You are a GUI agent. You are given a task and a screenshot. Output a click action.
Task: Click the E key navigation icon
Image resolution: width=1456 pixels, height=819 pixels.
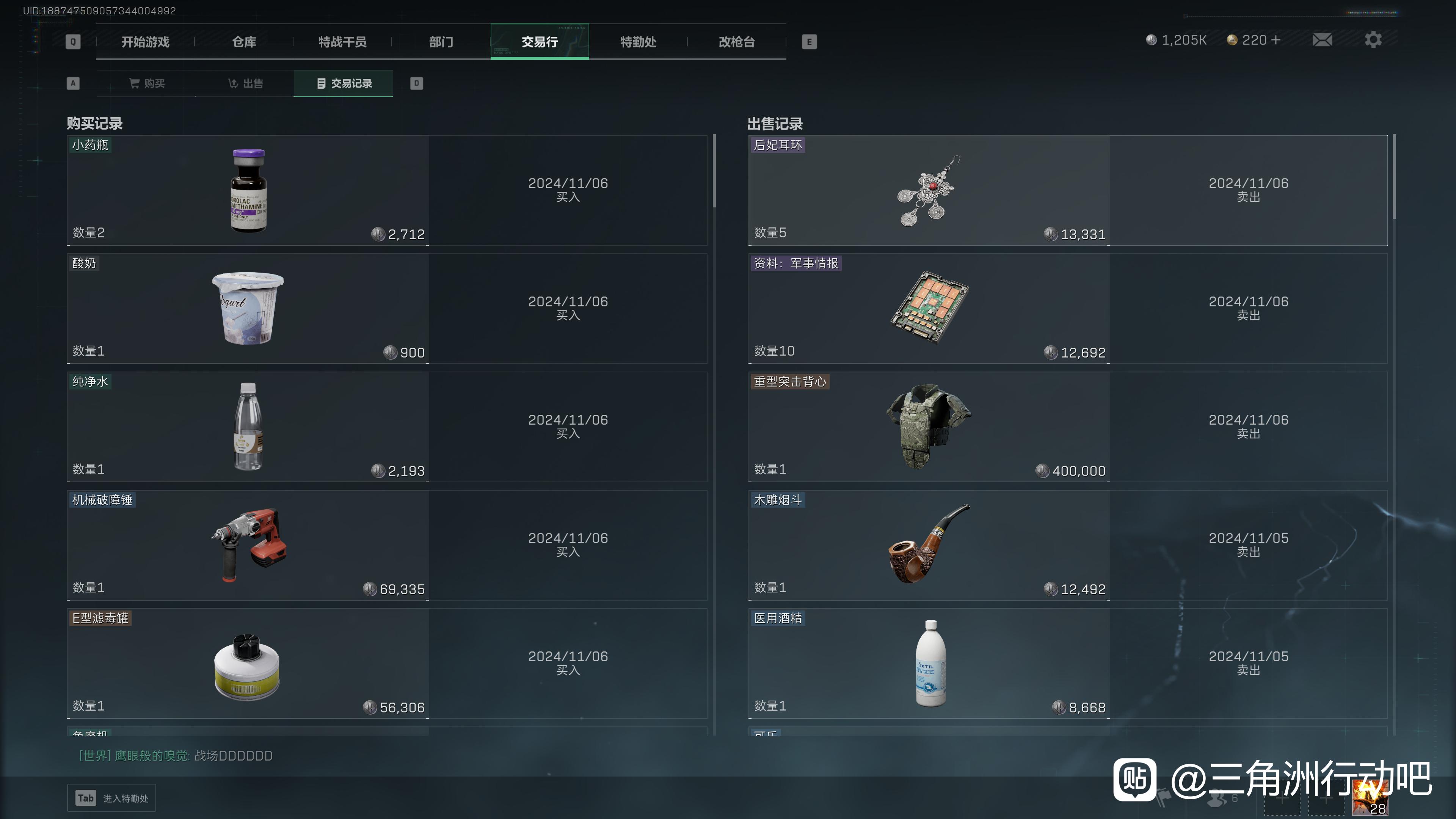point(810,42)
